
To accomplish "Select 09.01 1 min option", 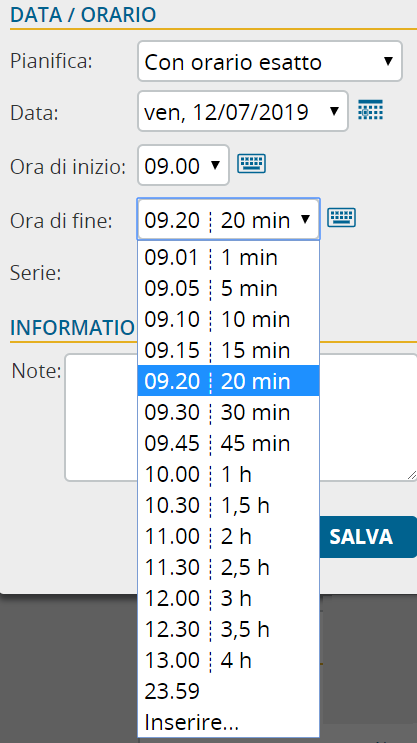I will [228, 257].
